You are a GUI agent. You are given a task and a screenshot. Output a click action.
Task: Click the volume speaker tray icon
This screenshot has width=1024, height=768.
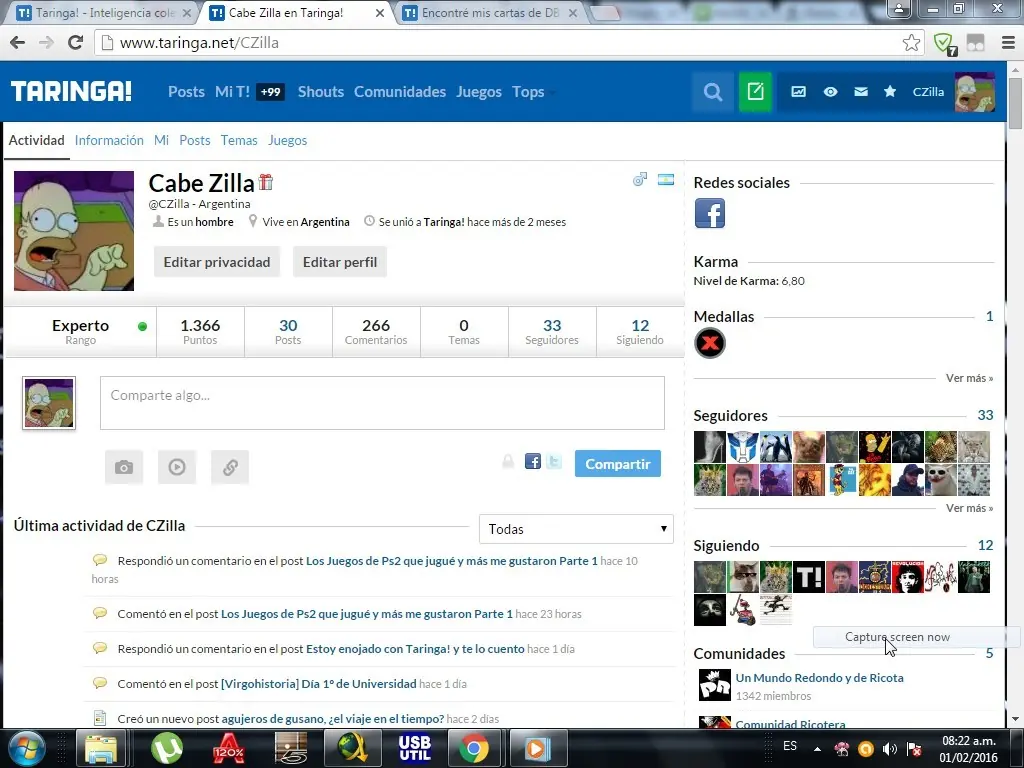click(889, 749)
